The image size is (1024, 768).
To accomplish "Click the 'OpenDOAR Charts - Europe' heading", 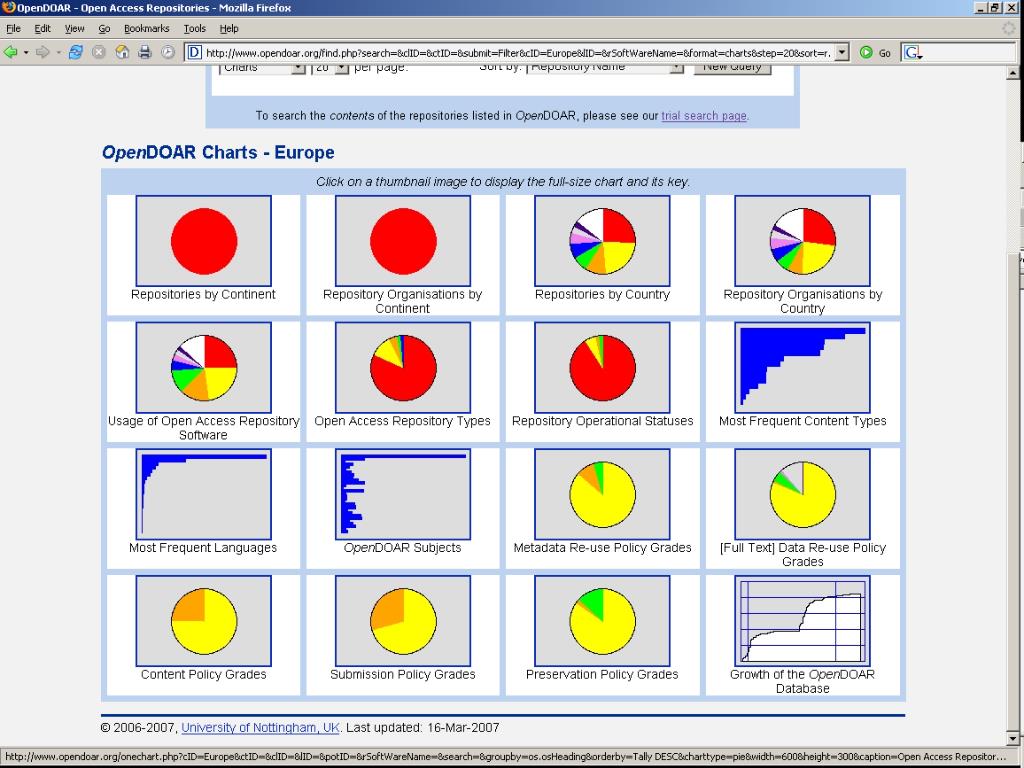I will 218,152.
